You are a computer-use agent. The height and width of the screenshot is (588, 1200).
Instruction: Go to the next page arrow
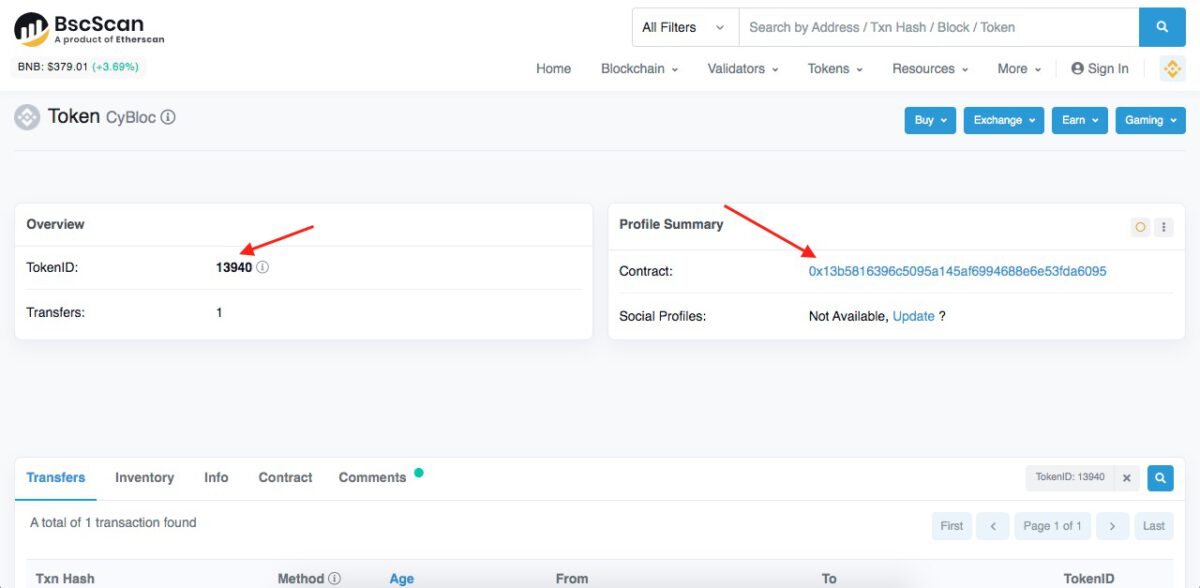point(1112,526)
